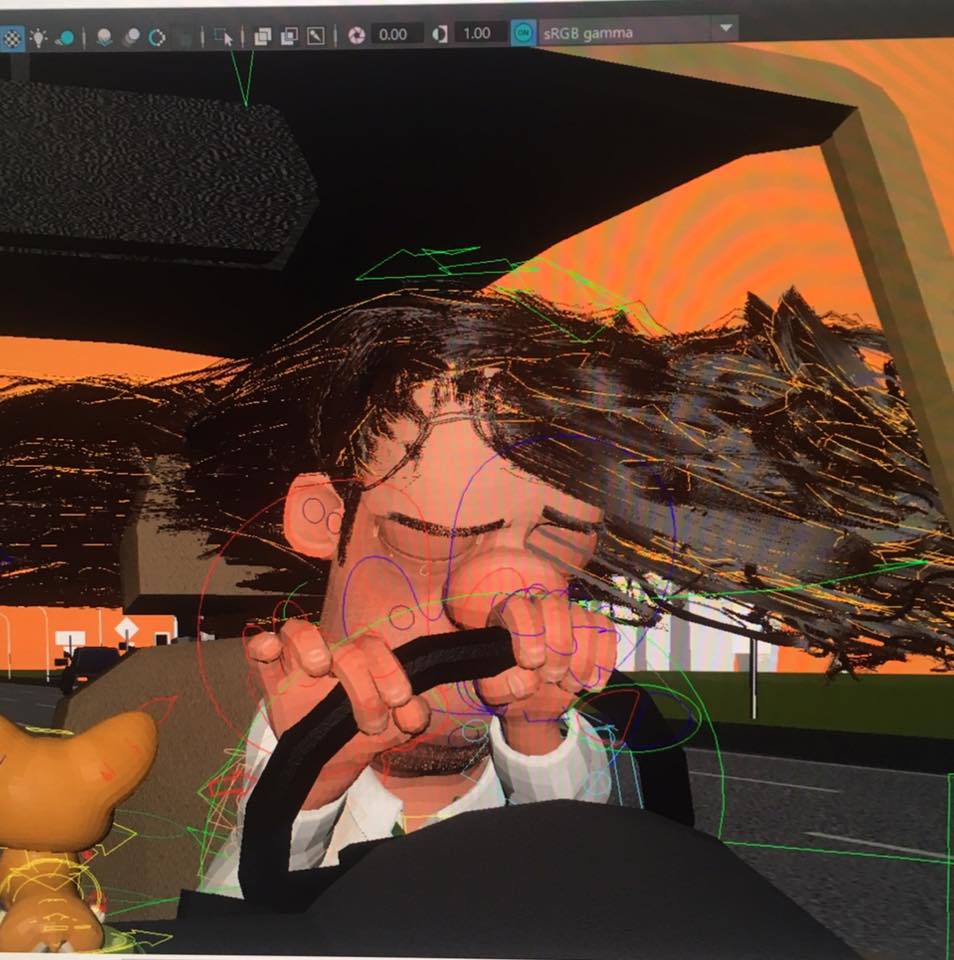Toggle X-Ray joints icon
Image resolution: width=954 pixels, height=960 pixels.
[x=316, y=36]
